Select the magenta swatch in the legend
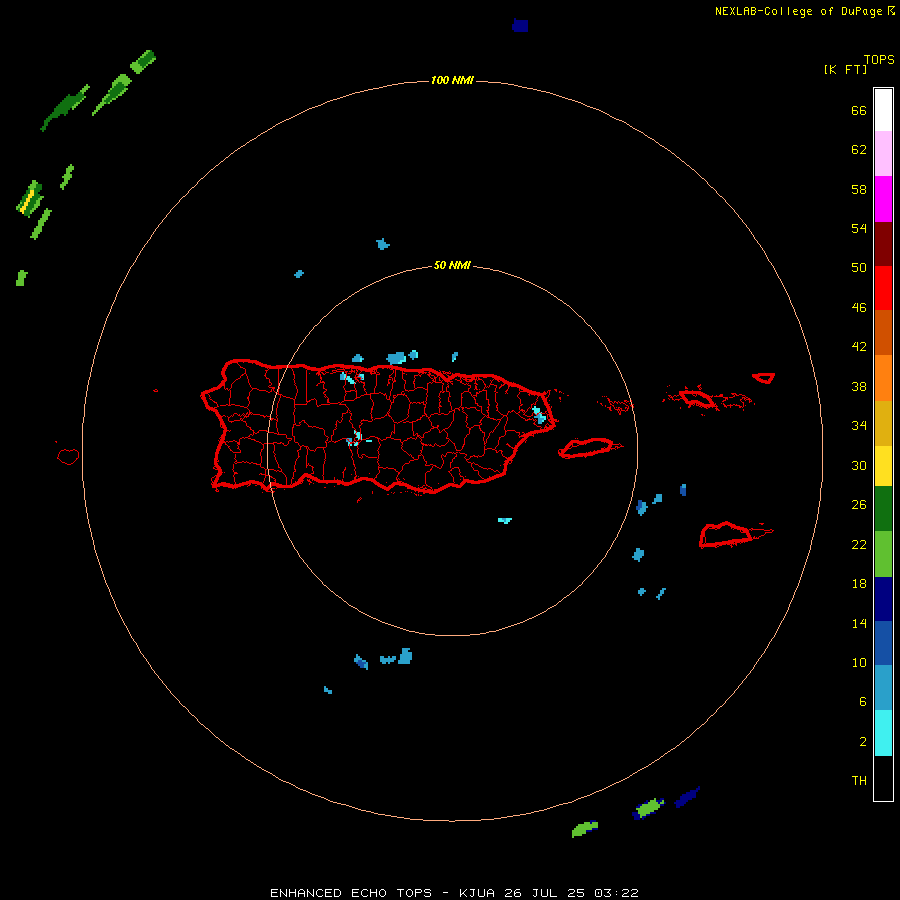900x900 pixels. [x=883, y=199]
